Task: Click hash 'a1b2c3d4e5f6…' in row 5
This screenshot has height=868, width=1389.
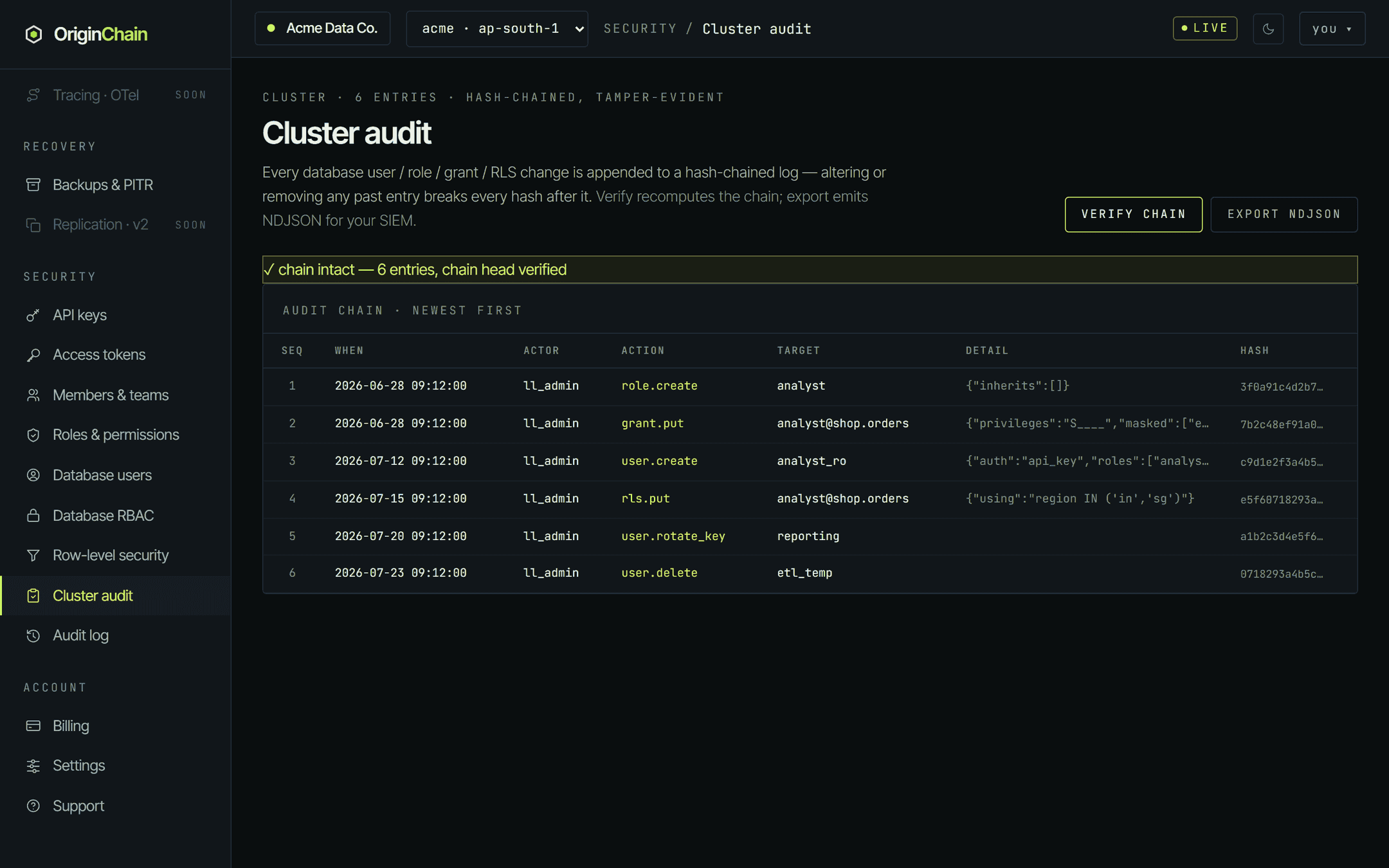Action: click(1282, 536)
